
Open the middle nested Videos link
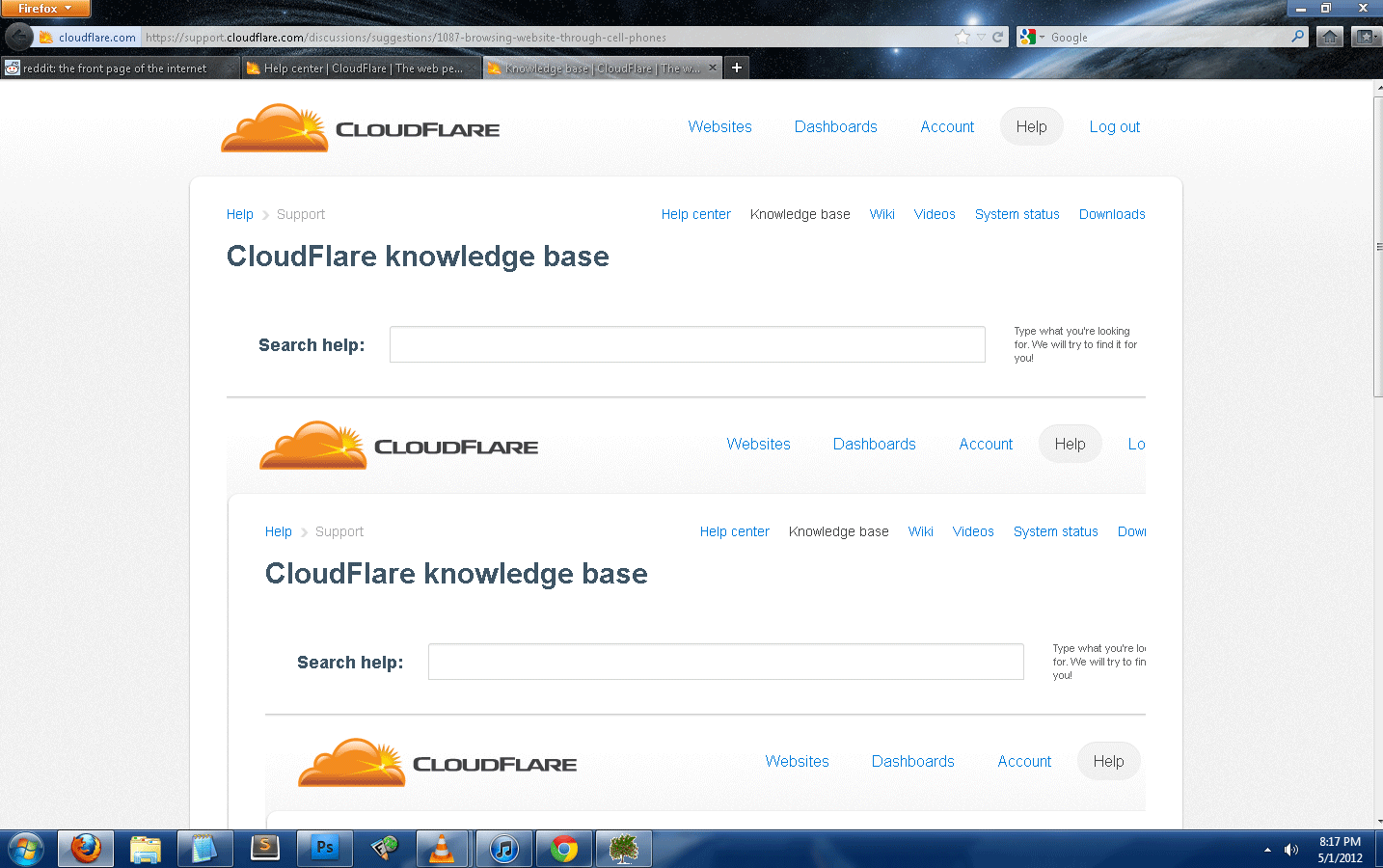(973, 531)
